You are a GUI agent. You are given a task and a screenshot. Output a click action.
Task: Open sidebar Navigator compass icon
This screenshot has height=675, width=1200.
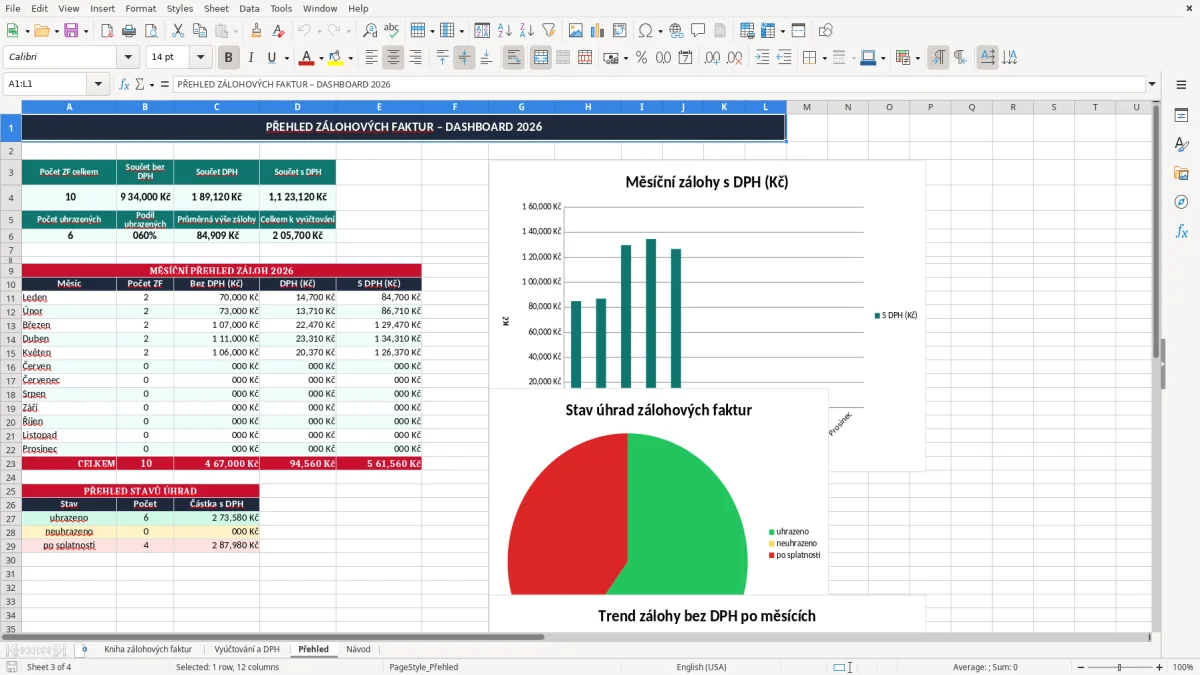pyautogui.click(x=1181, y=203)
